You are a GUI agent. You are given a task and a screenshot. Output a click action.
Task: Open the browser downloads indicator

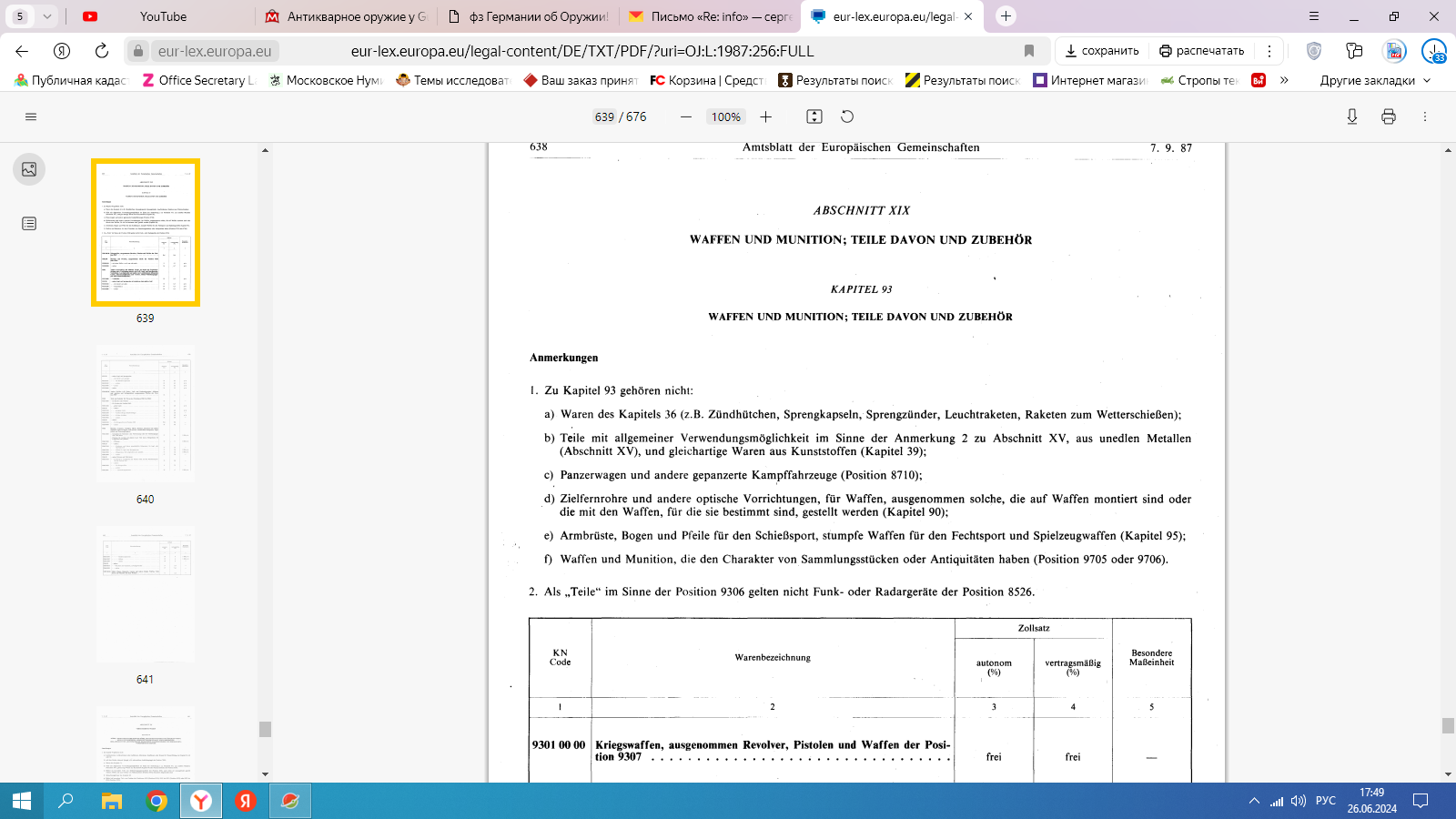pyautogui.click(x=1434, y=51)
